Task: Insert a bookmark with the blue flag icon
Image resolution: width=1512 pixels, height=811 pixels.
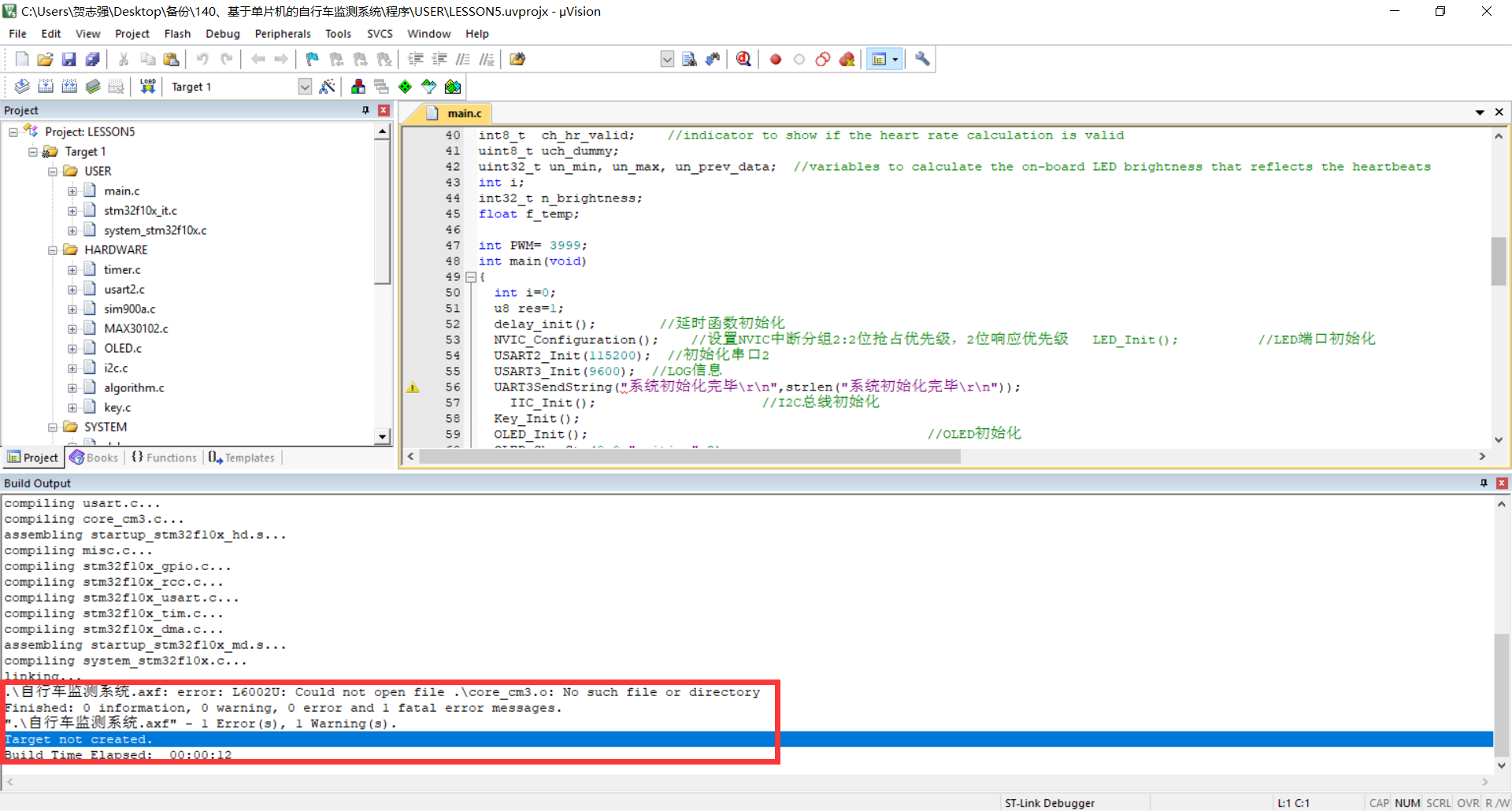Action: (313, 59)
